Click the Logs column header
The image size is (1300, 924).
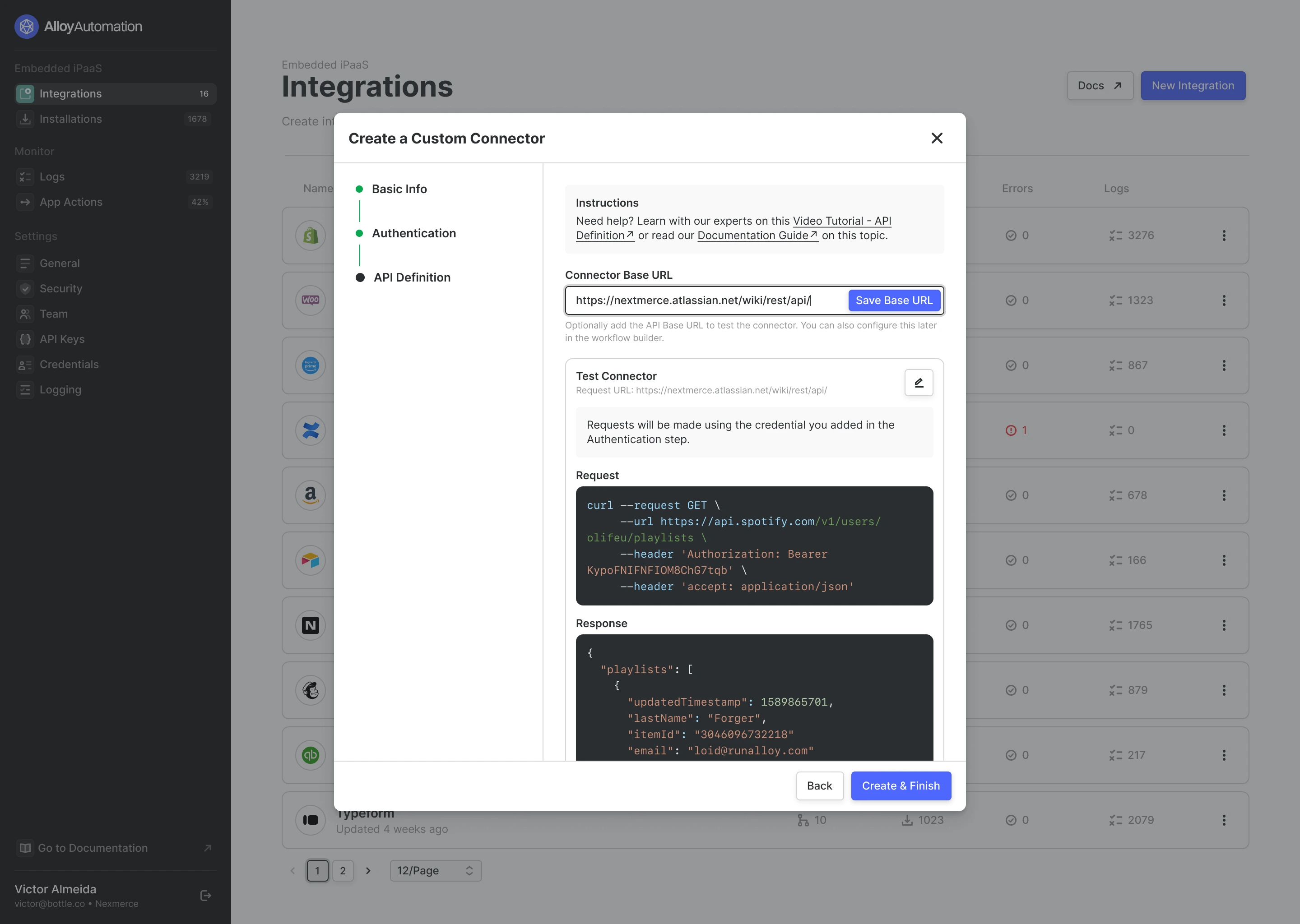click(1116, 188)
